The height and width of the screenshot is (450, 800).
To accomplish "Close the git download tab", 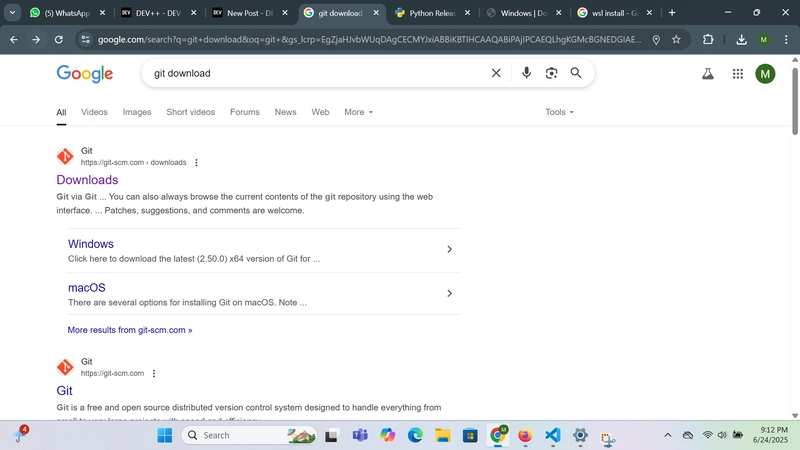I will pos(376,13).
